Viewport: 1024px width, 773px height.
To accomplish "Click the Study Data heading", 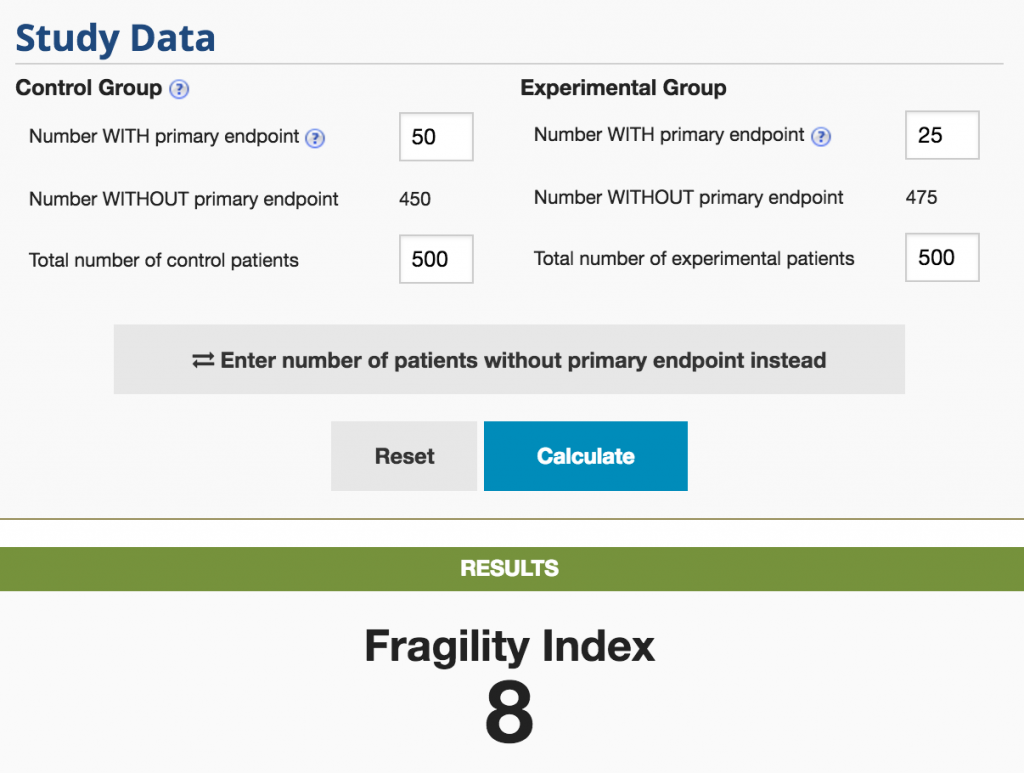I will coord(115,37).
